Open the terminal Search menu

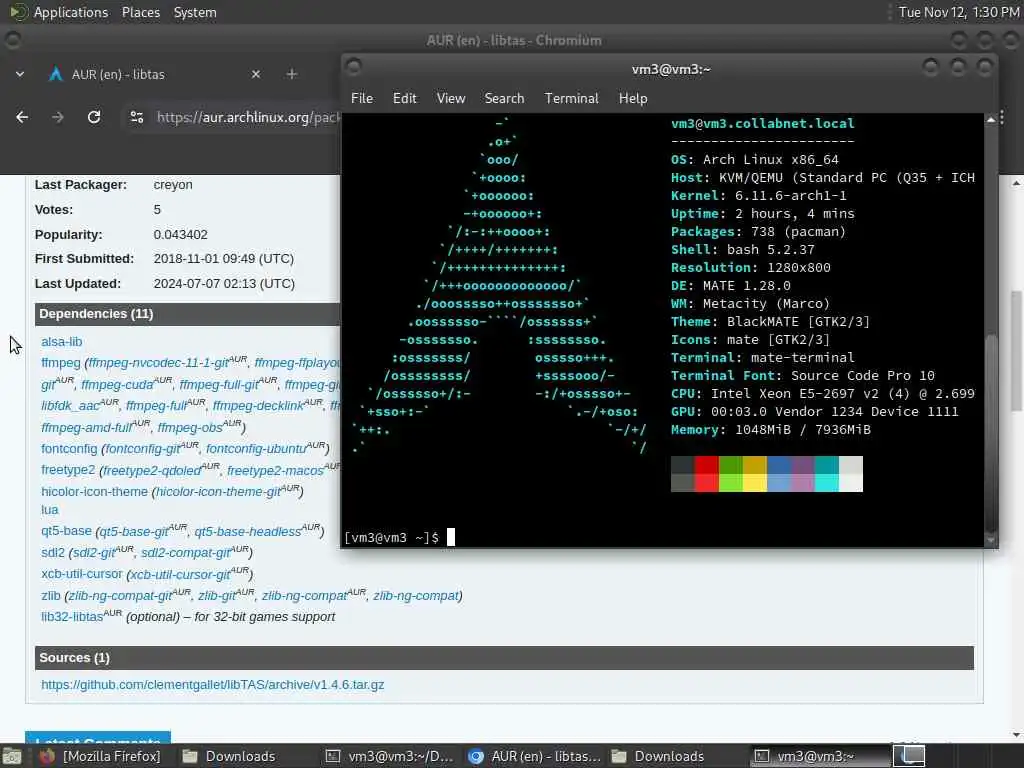(504, 98)
